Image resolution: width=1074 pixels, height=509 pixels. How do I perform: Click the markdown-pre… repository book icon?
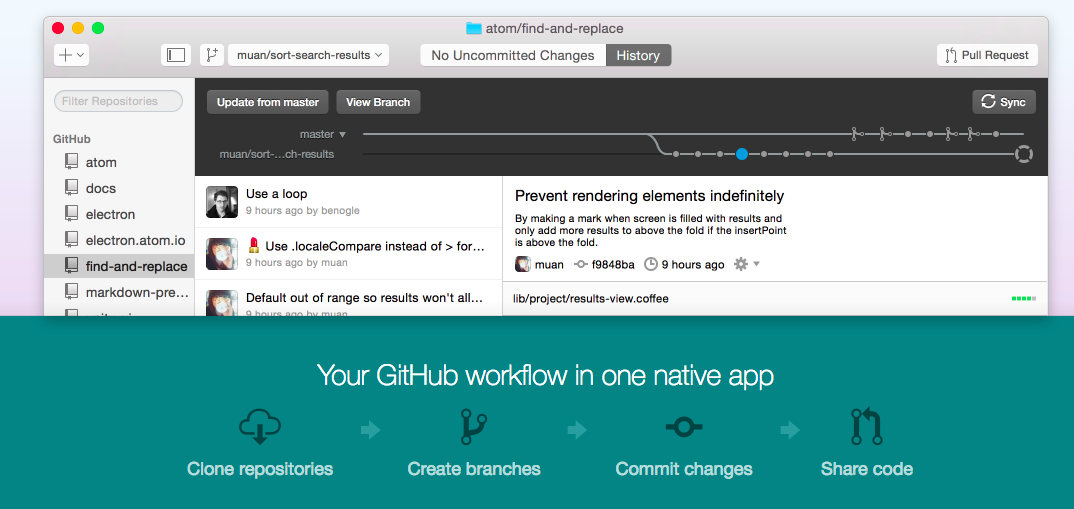(x=71, y=291)
